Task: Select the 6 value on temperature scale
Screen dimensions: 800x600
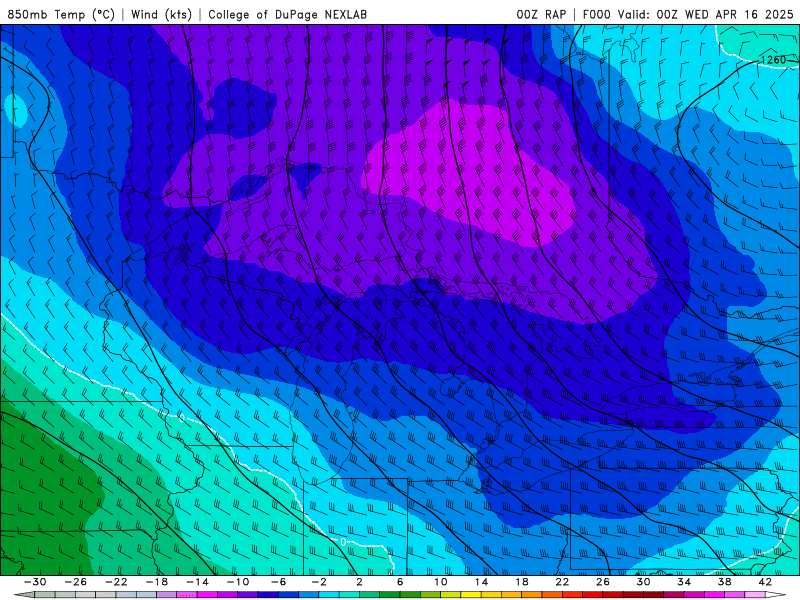Action: tap(400, 582)
